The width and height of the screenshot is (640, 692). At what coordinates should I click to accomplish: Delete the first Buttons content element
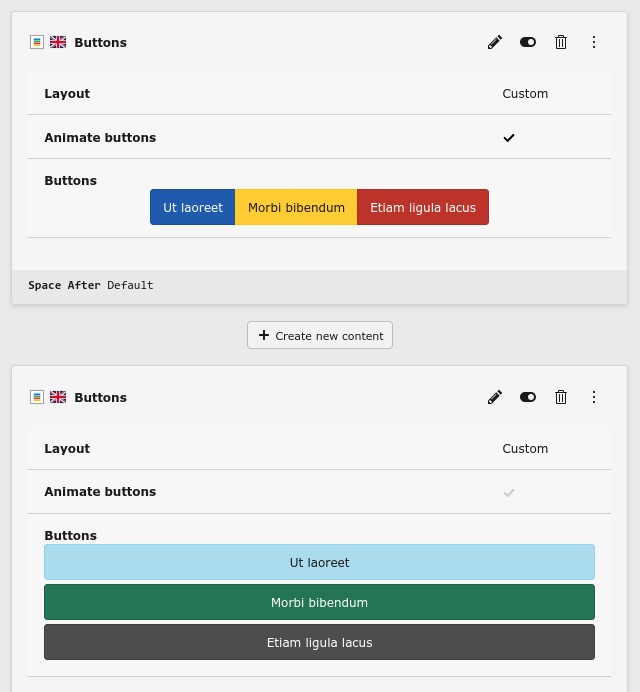point(561,42)
